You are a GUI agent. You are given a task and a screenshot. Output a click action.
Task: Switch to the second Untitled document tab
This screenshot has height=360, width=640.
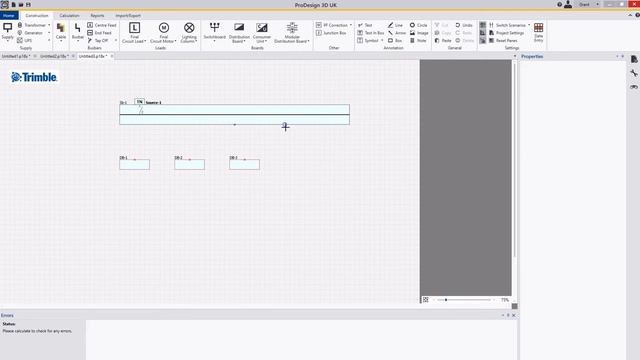click(x=53, y=56)
